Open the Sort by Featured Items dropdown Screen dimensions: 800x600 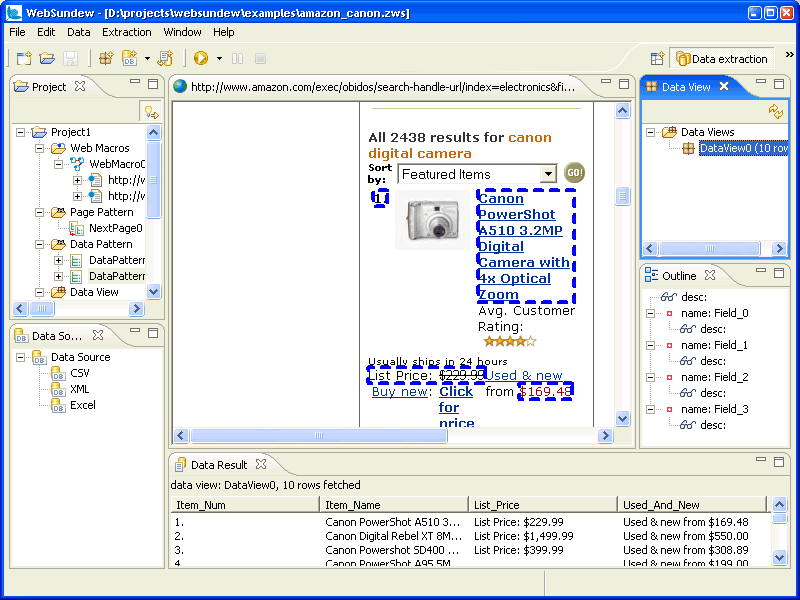pos(548,174)
